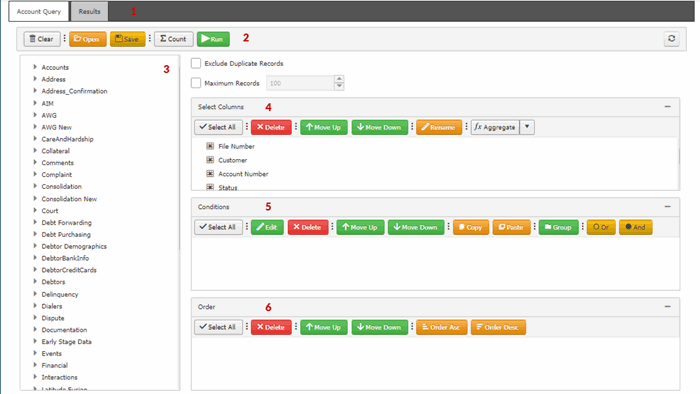
Task: Expand the Financial tree node
Action: [35, 365]
